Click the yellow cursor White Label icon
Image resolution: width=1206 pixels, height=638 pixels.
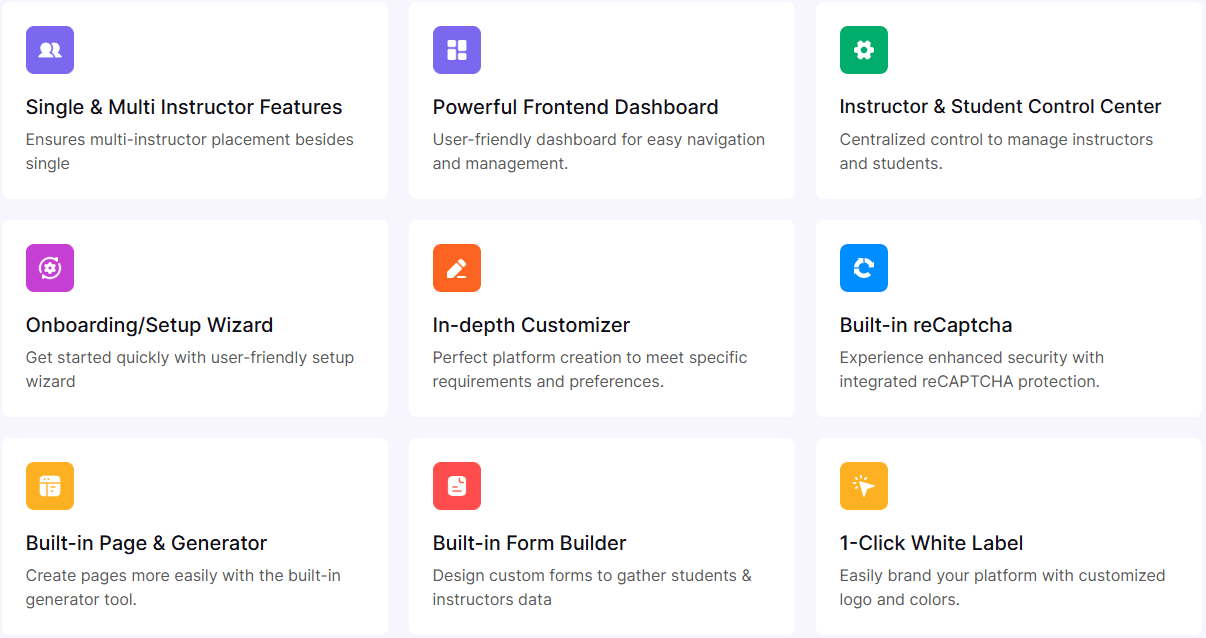(x=864, y=486)
